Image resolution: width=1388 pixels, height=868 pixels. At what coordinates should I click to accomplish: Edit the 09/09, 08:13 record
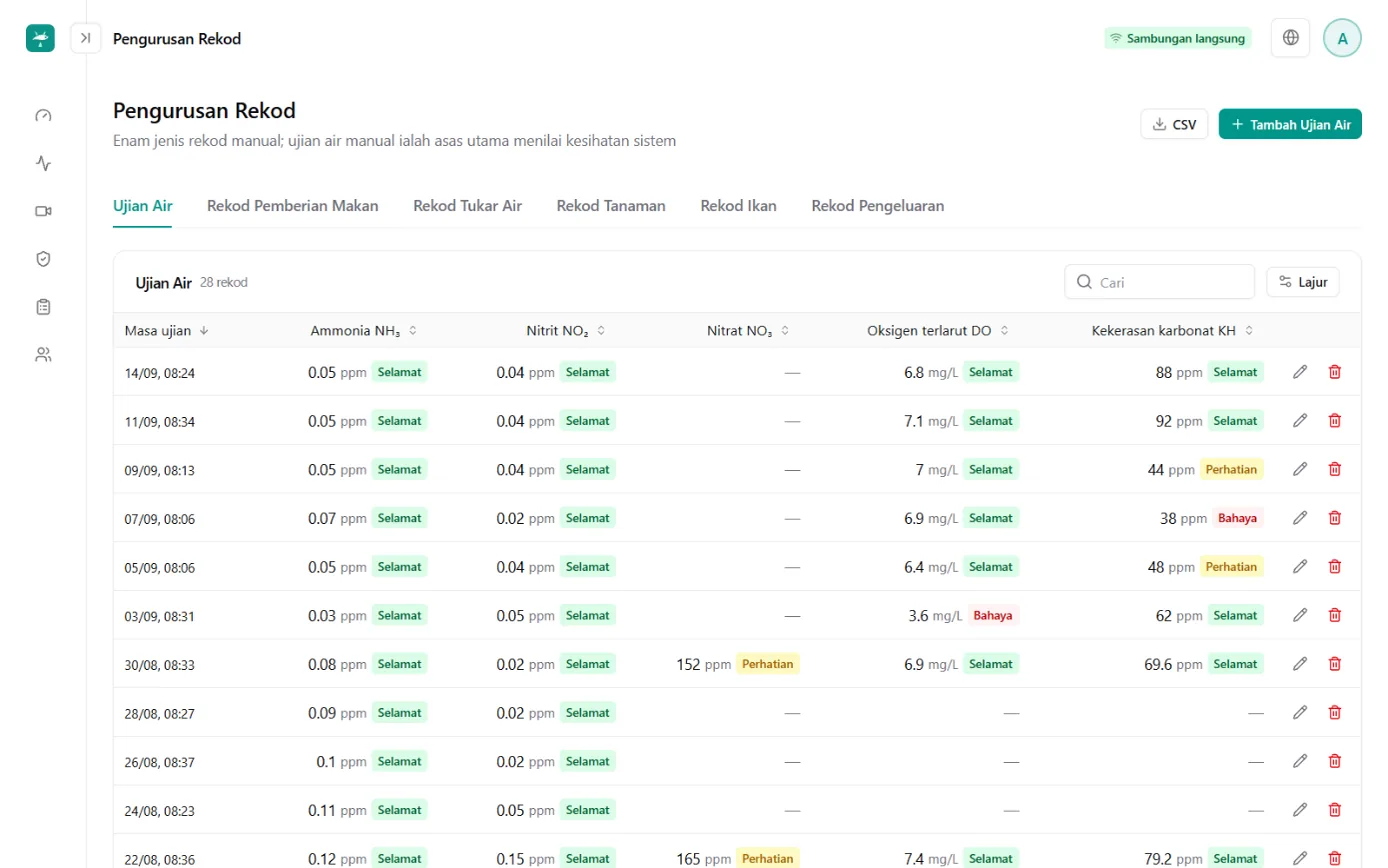tap(1300, 469)
